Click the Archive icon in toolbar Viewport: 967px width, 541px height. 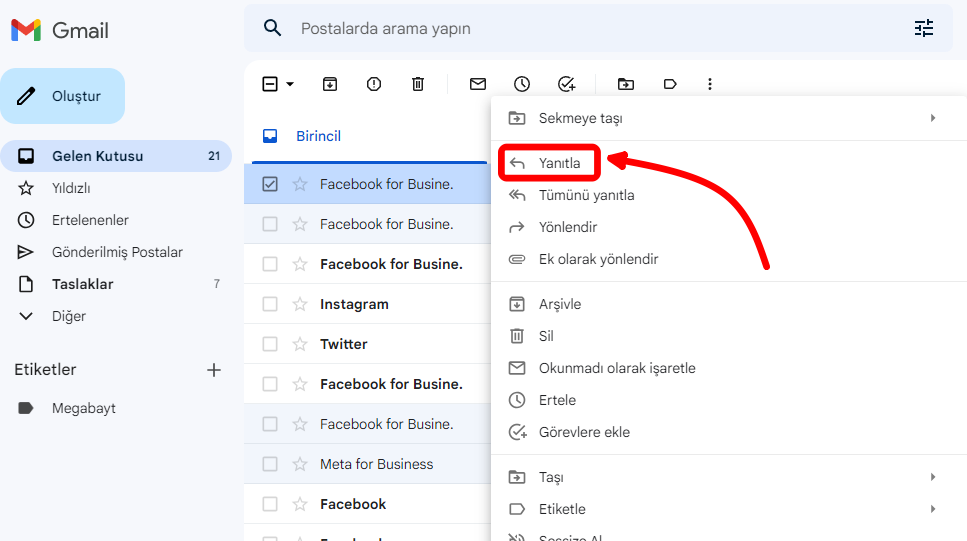pos(330,84)
